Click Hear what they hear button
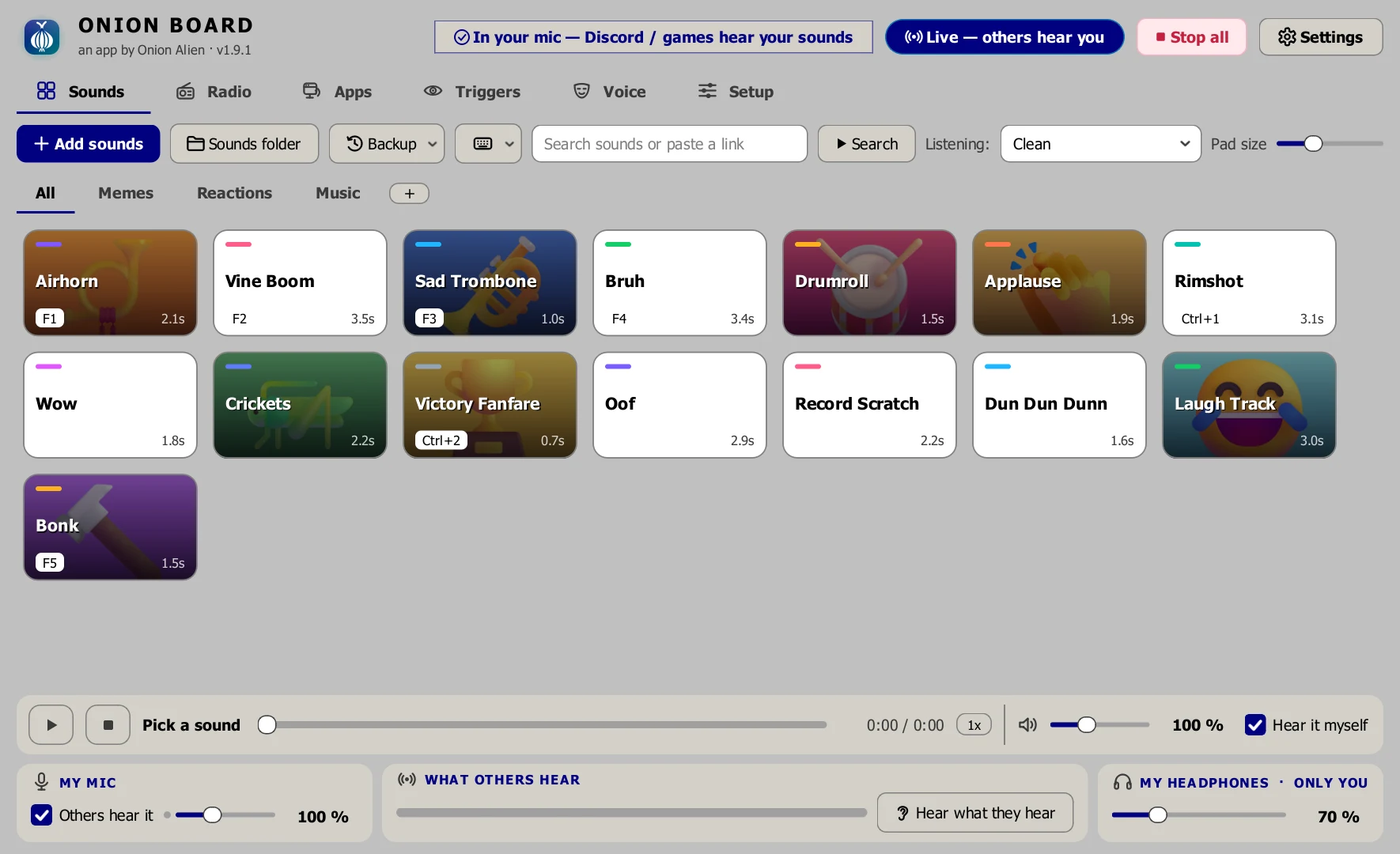1400x854 pixels. click(x=975, y=813)
